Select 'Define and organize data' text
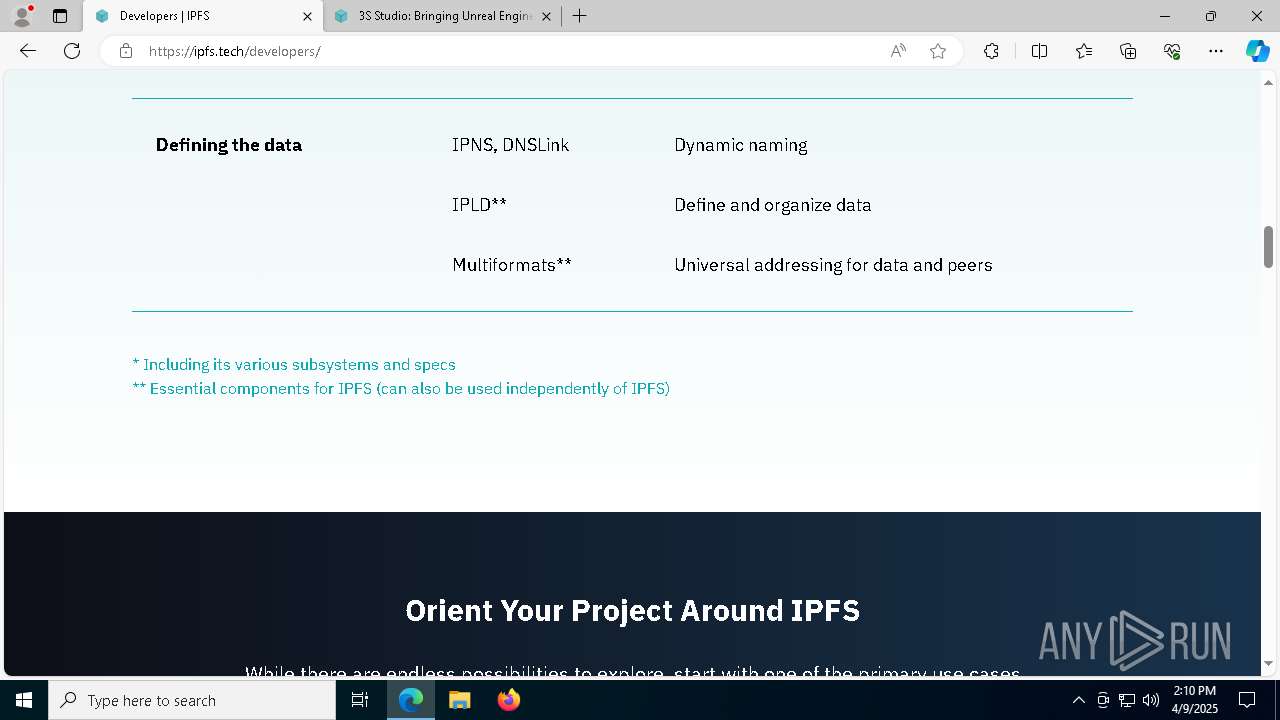This screenshot has height=720, width=1280. (773, 205)
